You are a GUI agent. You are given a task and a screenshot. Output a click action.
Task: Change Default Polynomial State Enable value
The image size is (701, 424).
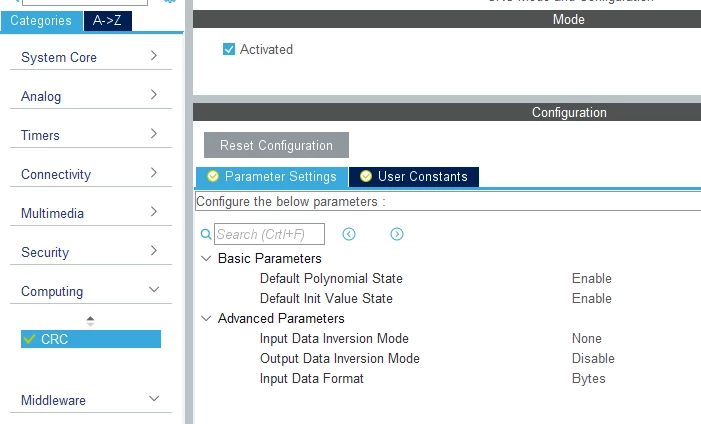[x=591, y=278]
